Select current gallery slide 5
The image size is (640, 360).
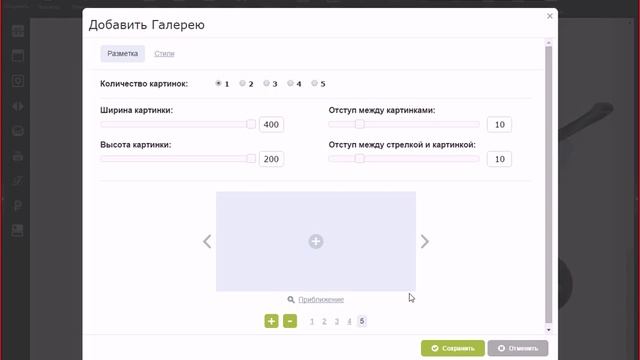pyautogui.click(x=362, y=321)
